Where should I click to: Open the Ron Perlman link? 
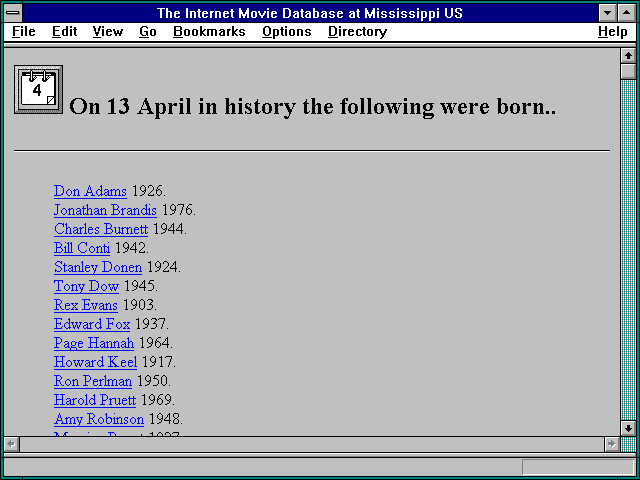tap(93, 381)
